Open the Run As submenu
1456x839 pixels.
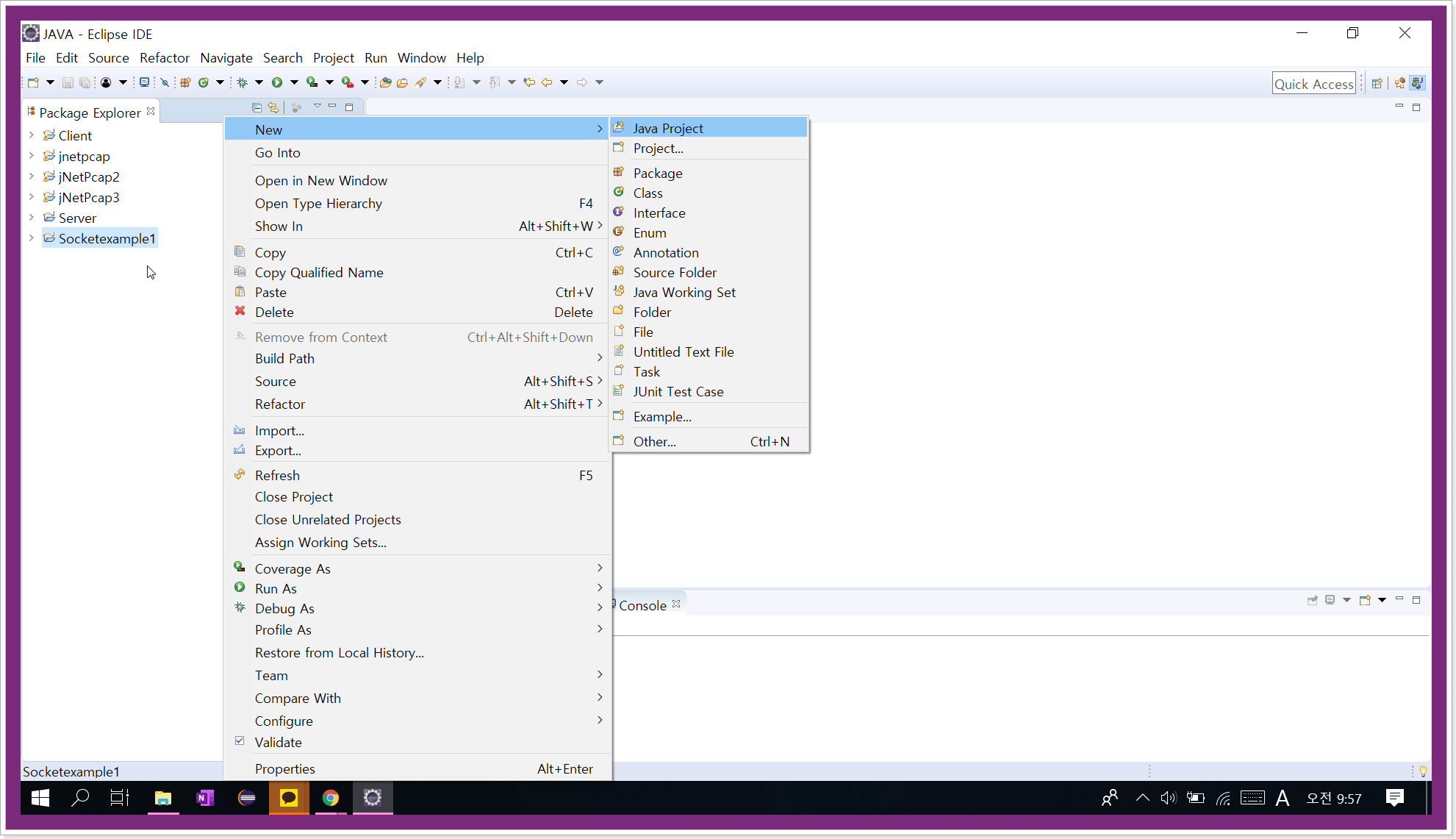417,588
